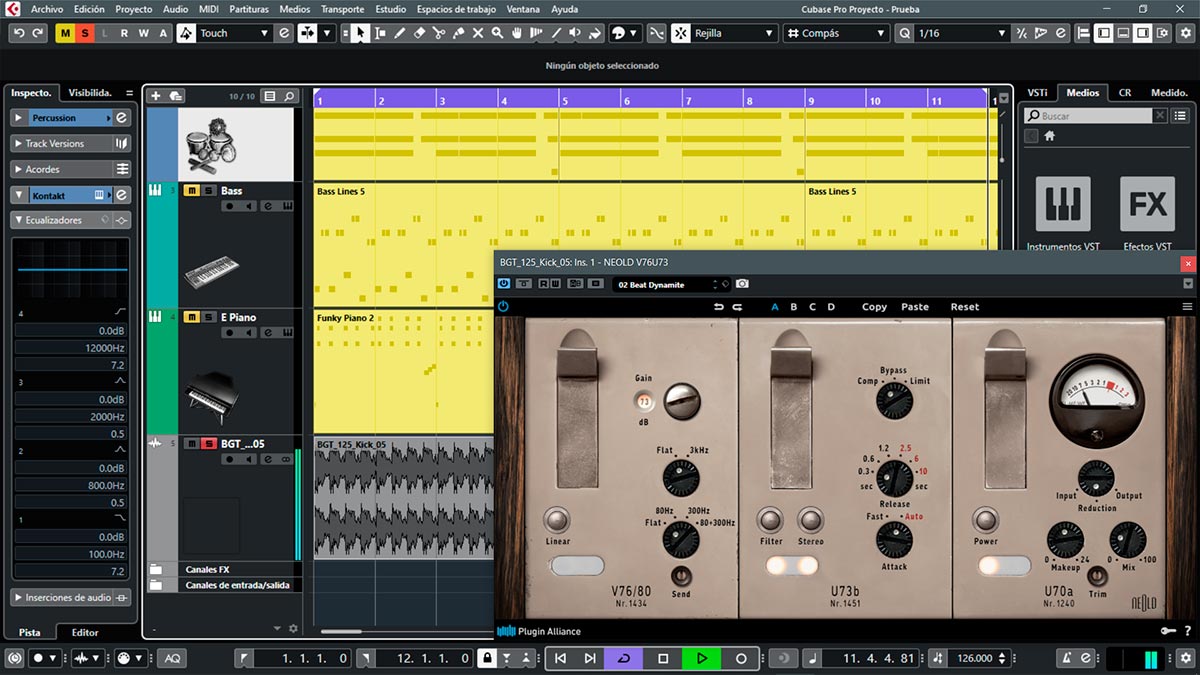1200x675 pixels.
Task: Select the Range Selection tool
Action: [380, 33]
